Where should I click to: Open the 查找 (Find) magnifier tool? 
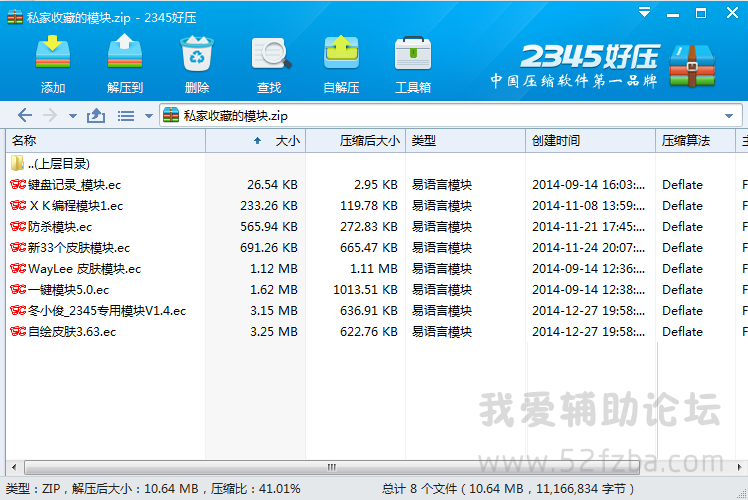(271, 53)
